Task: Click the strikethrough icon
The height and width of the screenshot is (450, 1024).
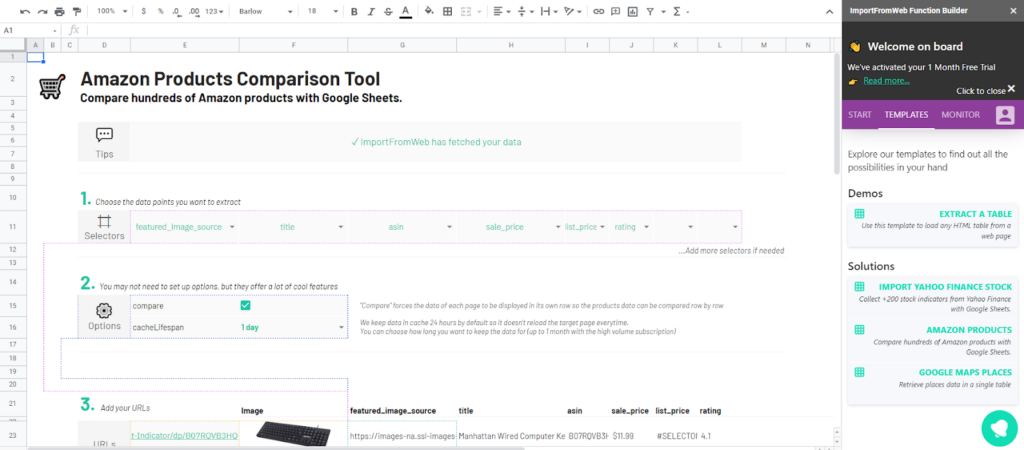Action: click(x=387, y=12)
